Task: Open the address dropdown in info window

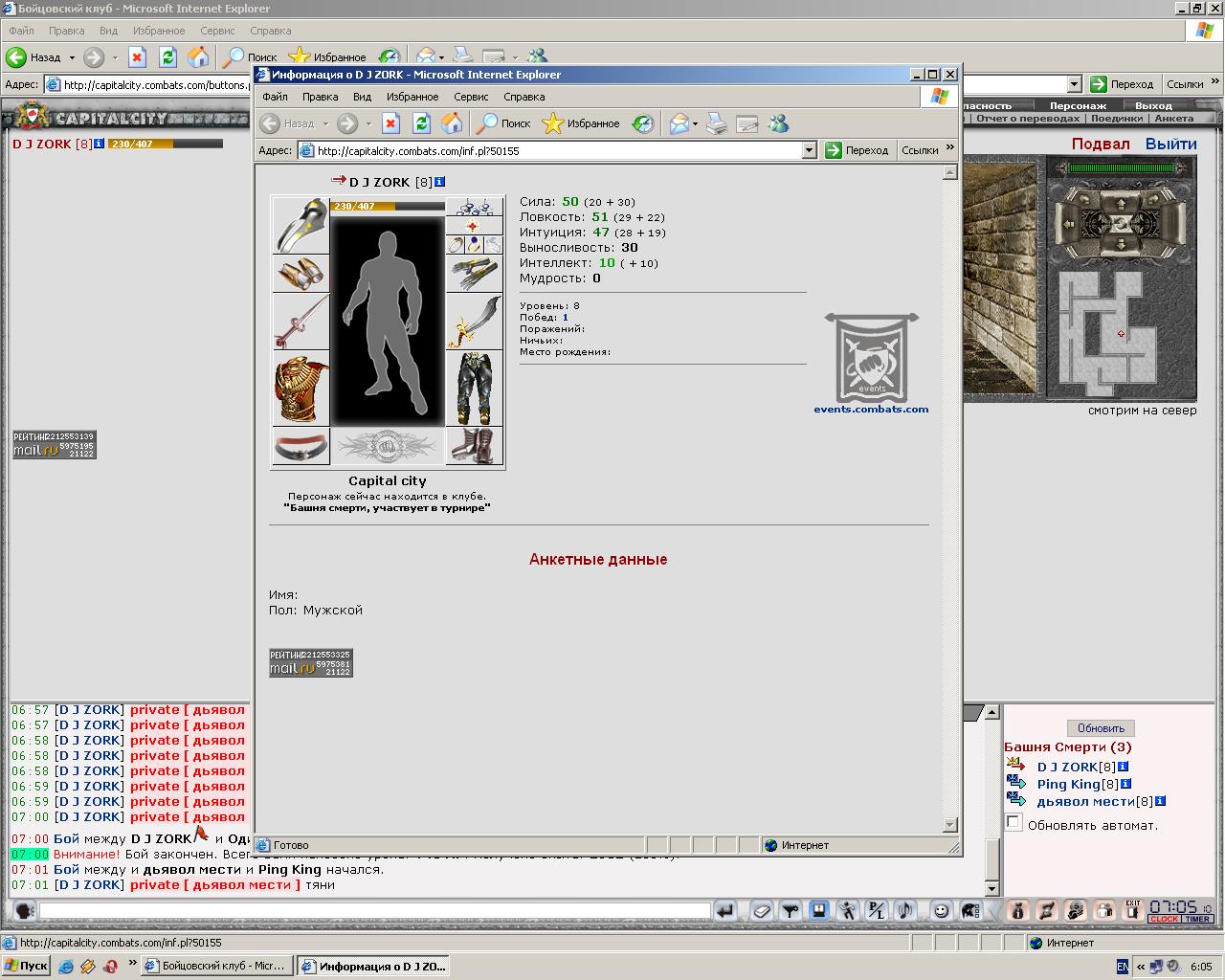Action: click(x=809, y=150)
